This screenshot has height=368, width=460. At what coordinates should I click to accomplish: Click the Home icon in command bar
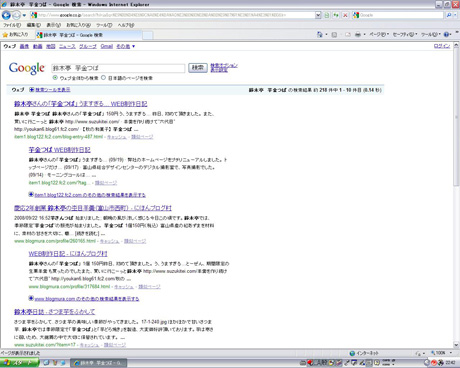click(x=320, y=34)
